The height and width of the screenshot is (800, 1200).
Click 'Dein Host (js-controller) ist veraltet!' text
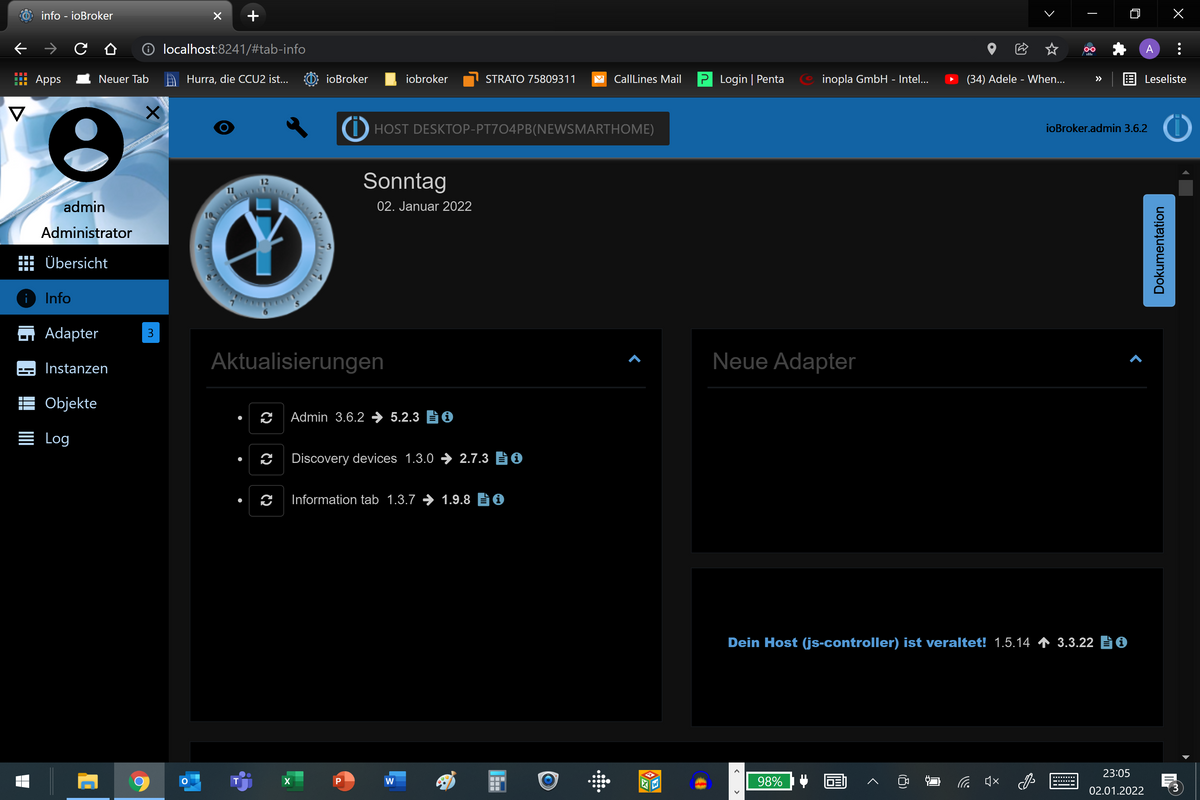pos(857,642)
